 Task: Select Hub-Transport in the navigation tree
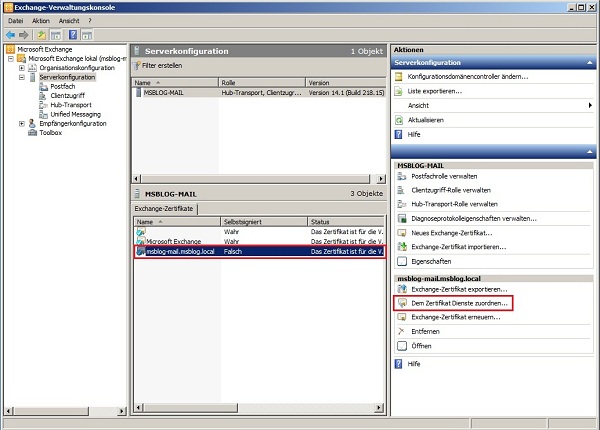(x=71, y=105)
